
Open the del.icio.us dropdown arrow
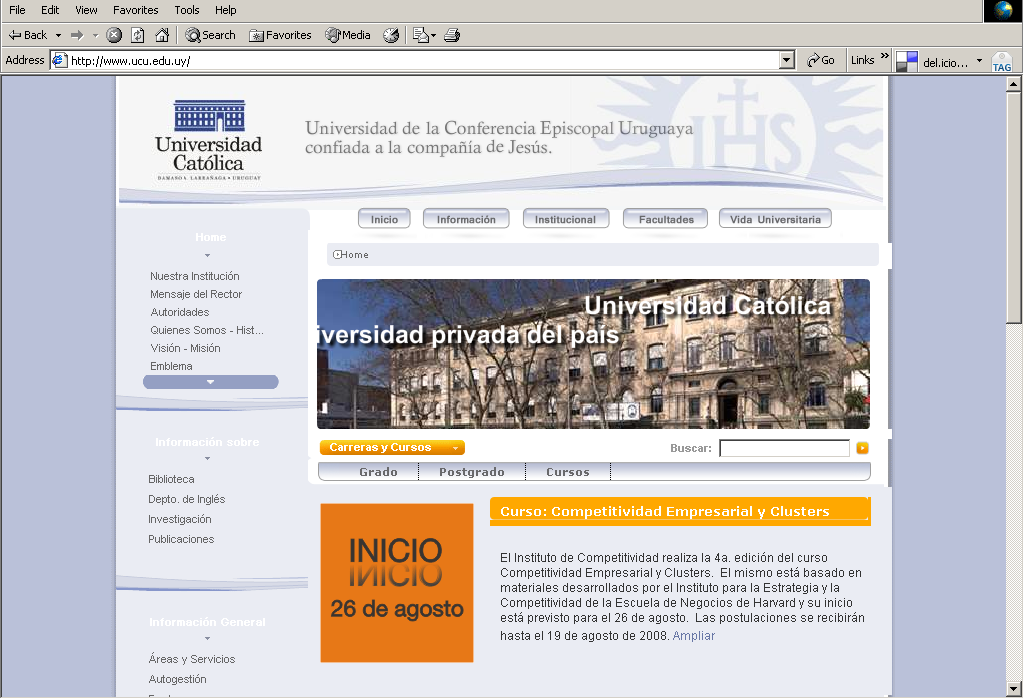[979, 61]
